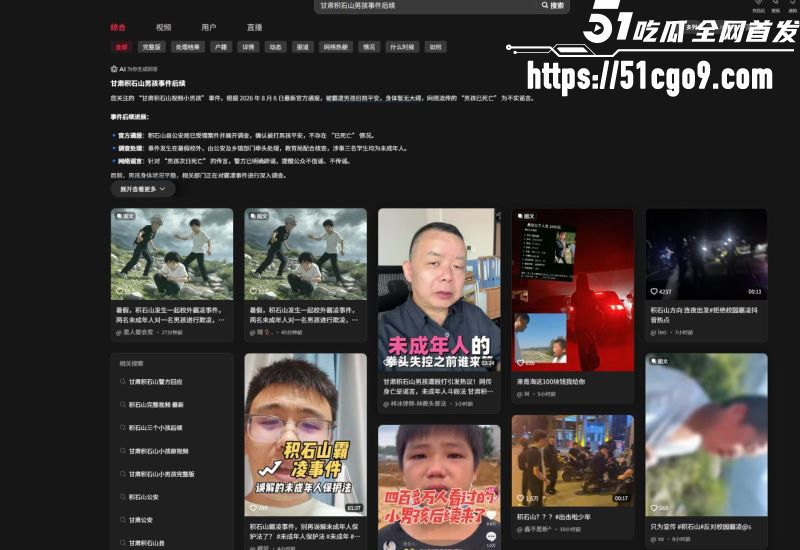Open first cartoon boys 图文 post thumbnail
Screen dimensions: 800x550
(x=172, y=254)
